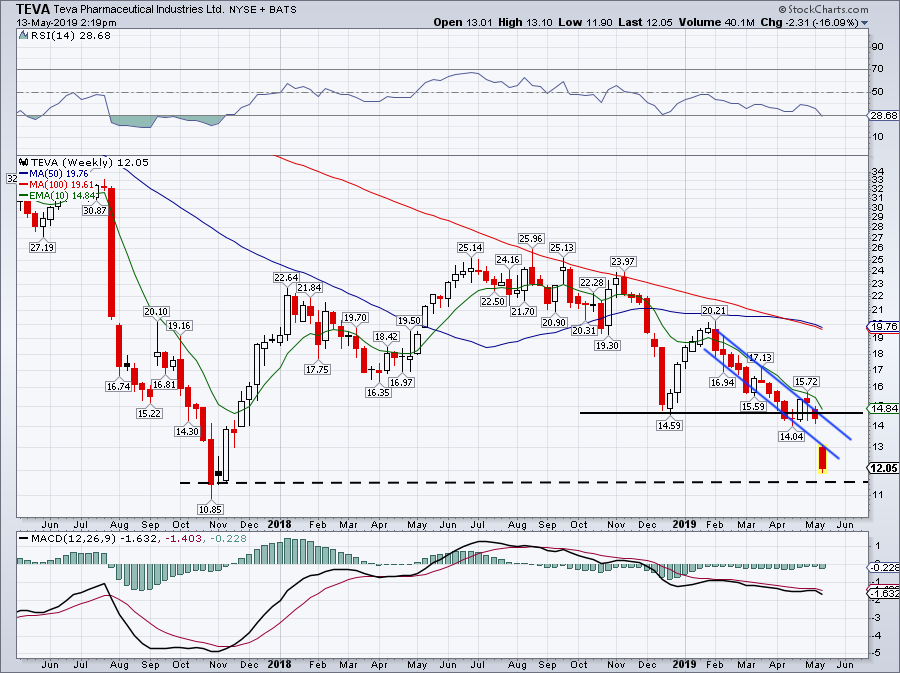The width and height of the screenshot is (900, 673).
Task: Click the 15.22 price label
Action: [149, 413]
